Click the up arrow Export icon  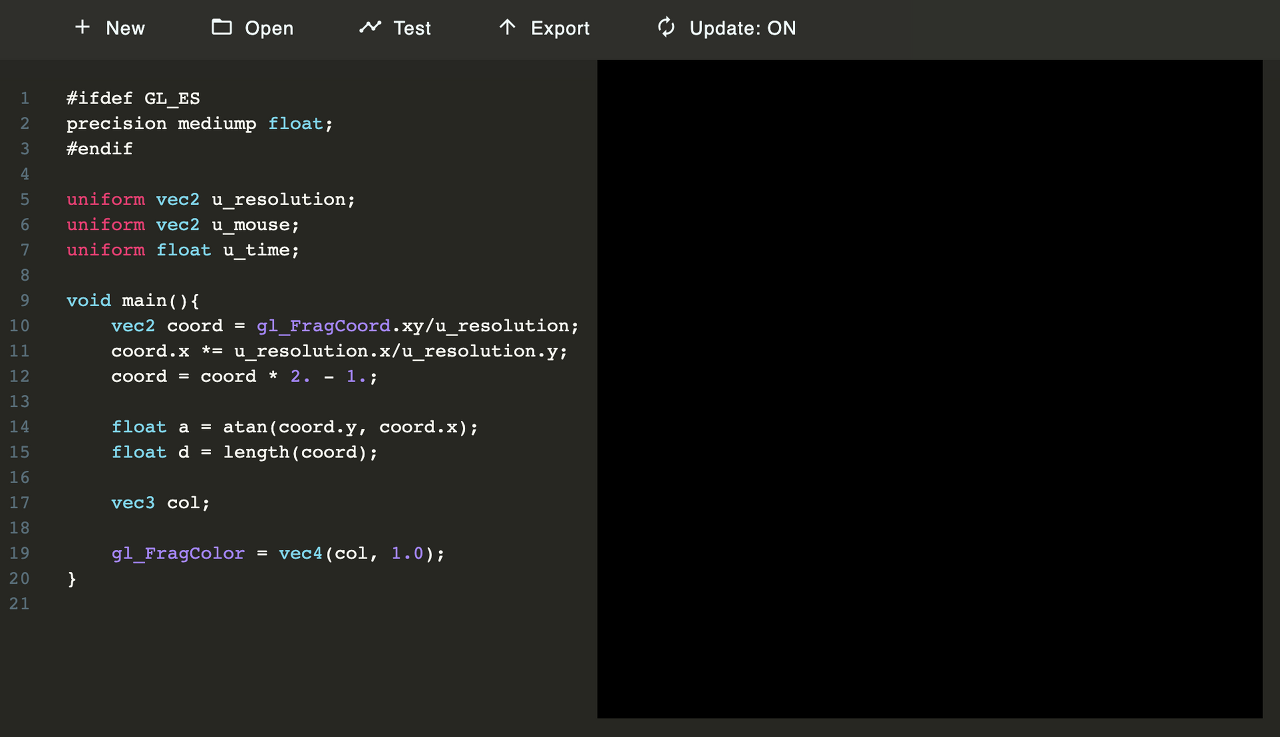point(507,27)
